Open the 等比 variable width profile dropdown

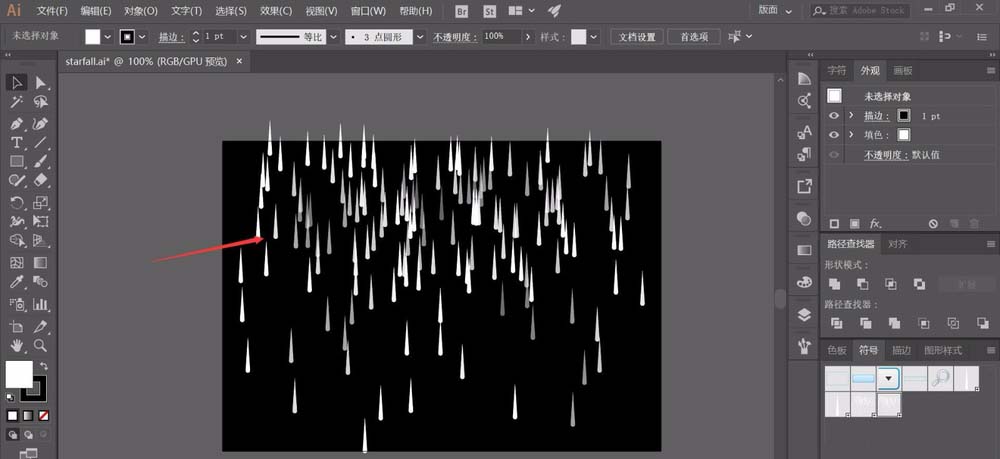pyautogui.click(x=333, y=37)
